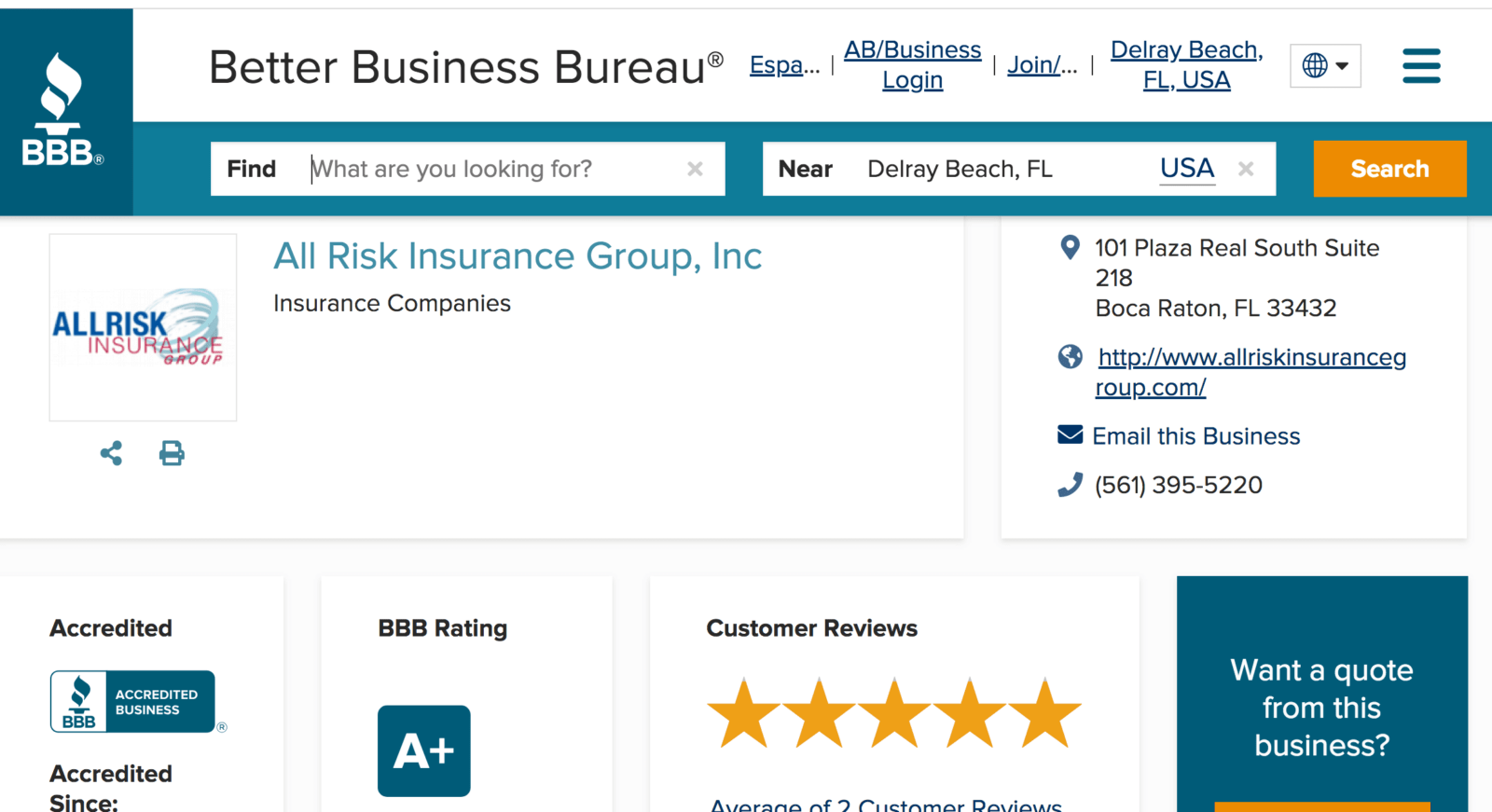This screenshot has height=812, width=1492.
Task: Open the globe language dropdown
Action: 1325,66
